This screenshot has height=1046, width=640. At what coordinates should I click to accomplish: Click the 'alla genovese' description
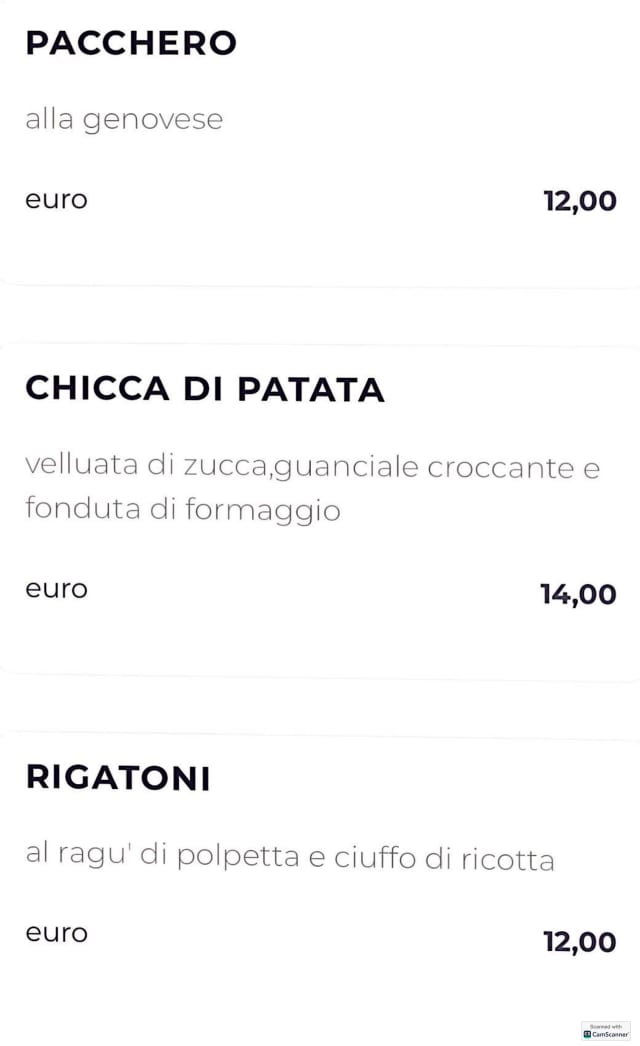click(x=123, y=121)
